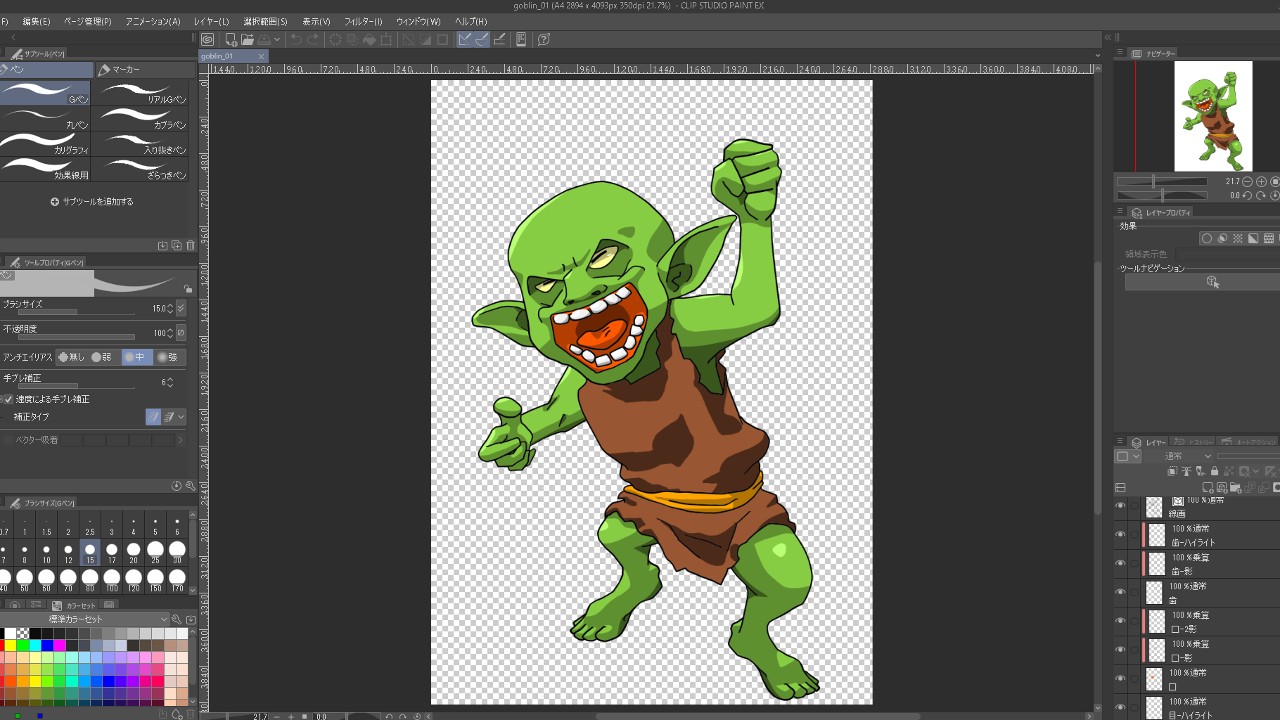Hide the 歯-ハイライト layer
This screenshot has width=1280, height=720.
click(1120, 535)
